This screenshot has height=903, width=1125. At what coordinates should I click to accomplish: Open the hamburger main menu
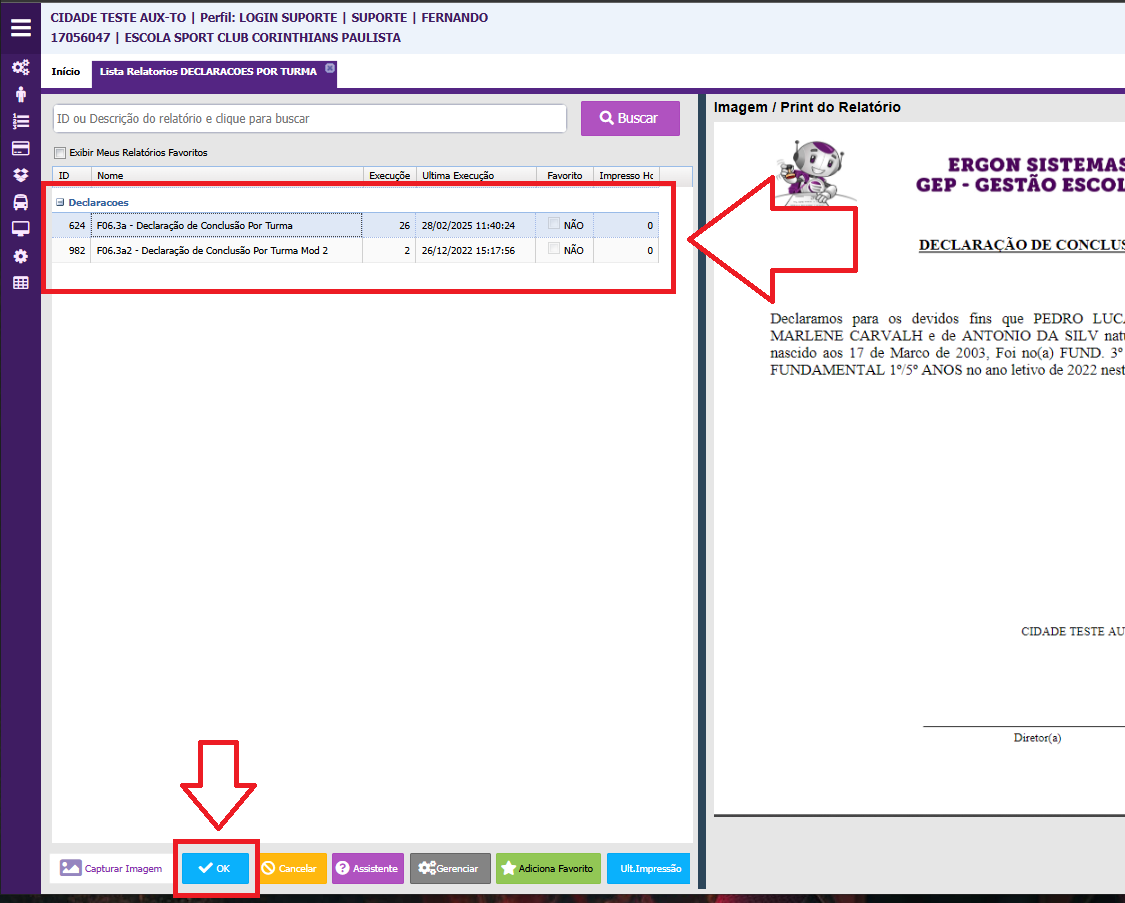(20, 27)
